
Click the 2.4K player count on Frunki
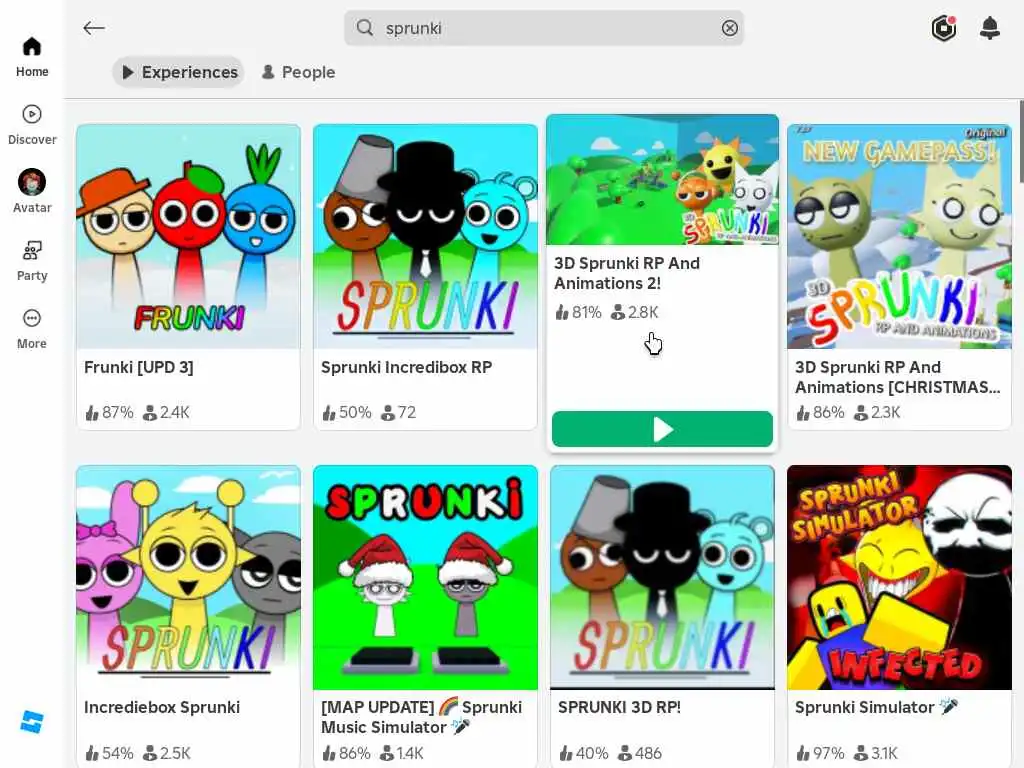167,413
